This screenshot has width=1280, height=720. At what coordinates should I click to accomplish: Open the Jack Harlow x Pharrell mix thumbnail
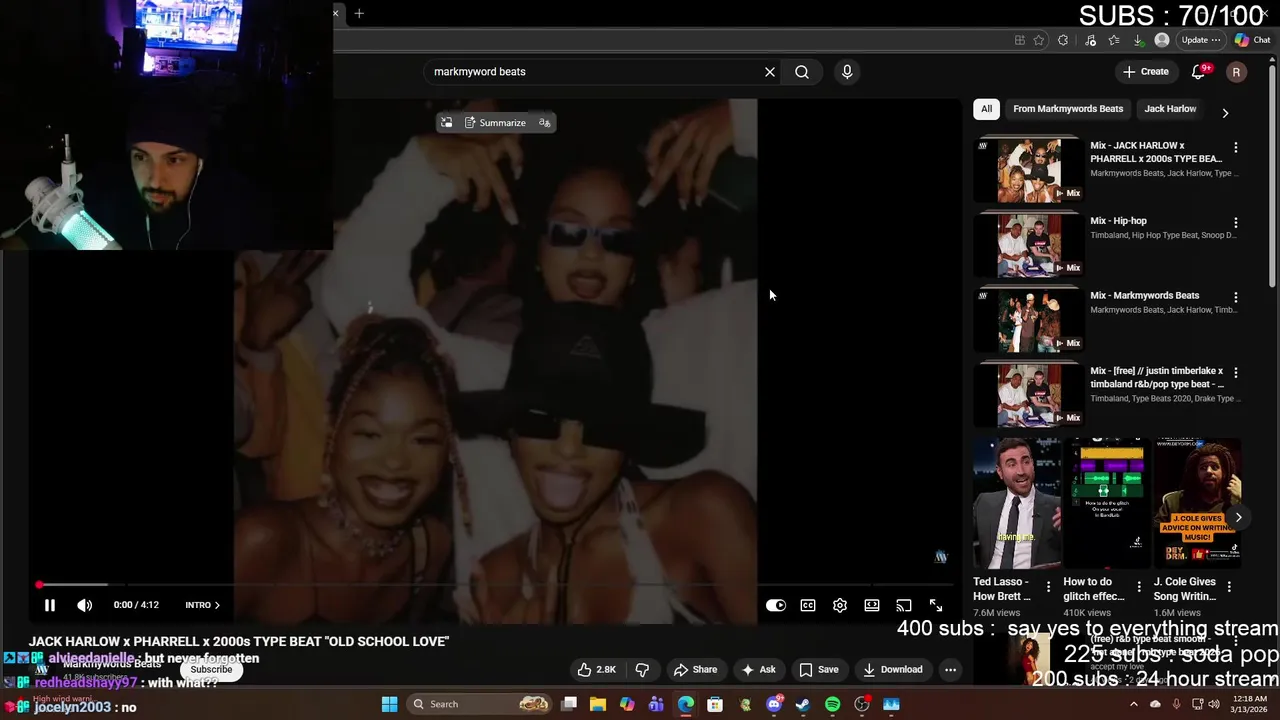click(x=1029, y=170)
